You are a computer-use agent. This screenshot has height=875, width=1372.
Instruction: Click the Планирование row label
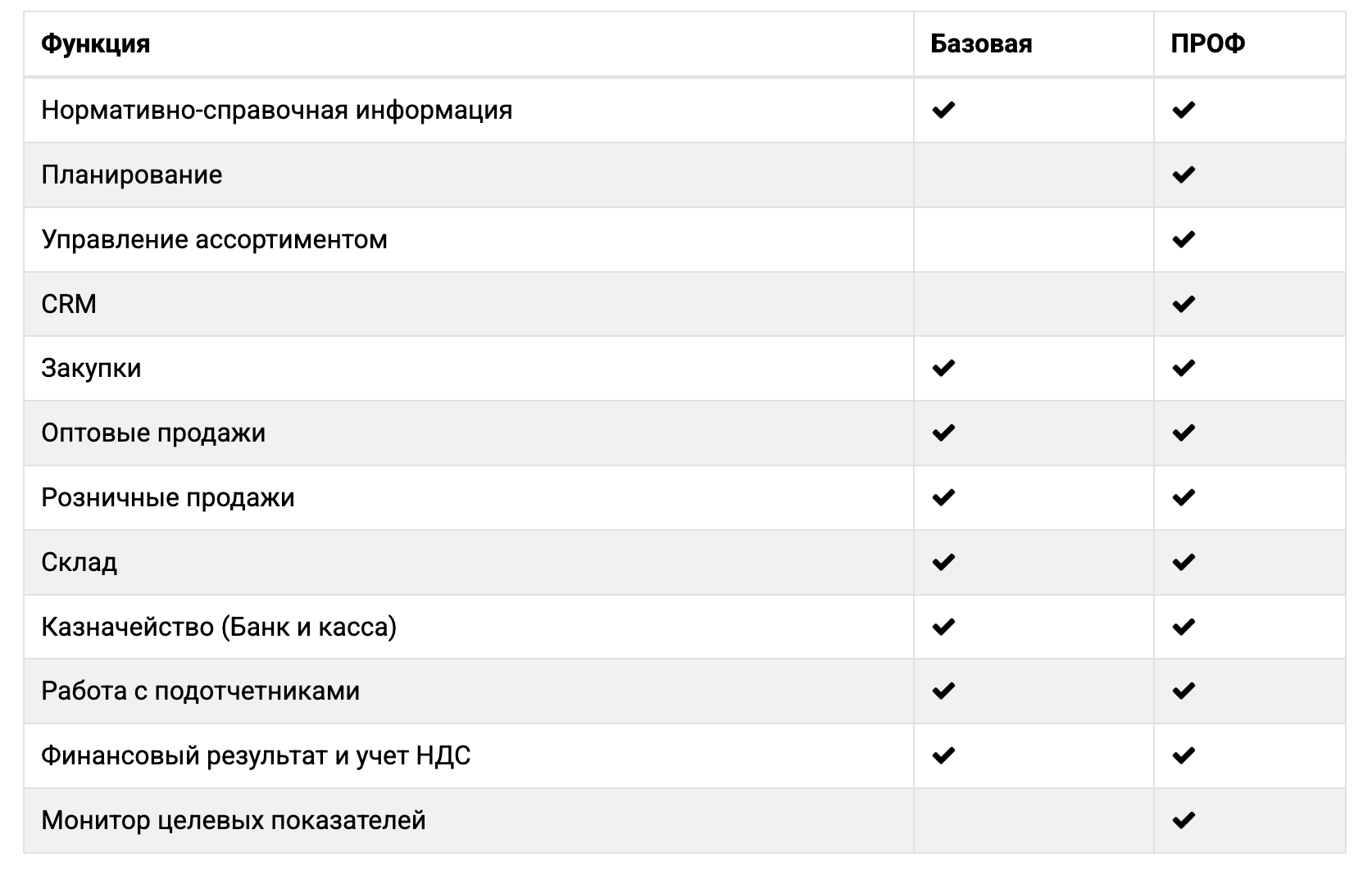(132, 175)
